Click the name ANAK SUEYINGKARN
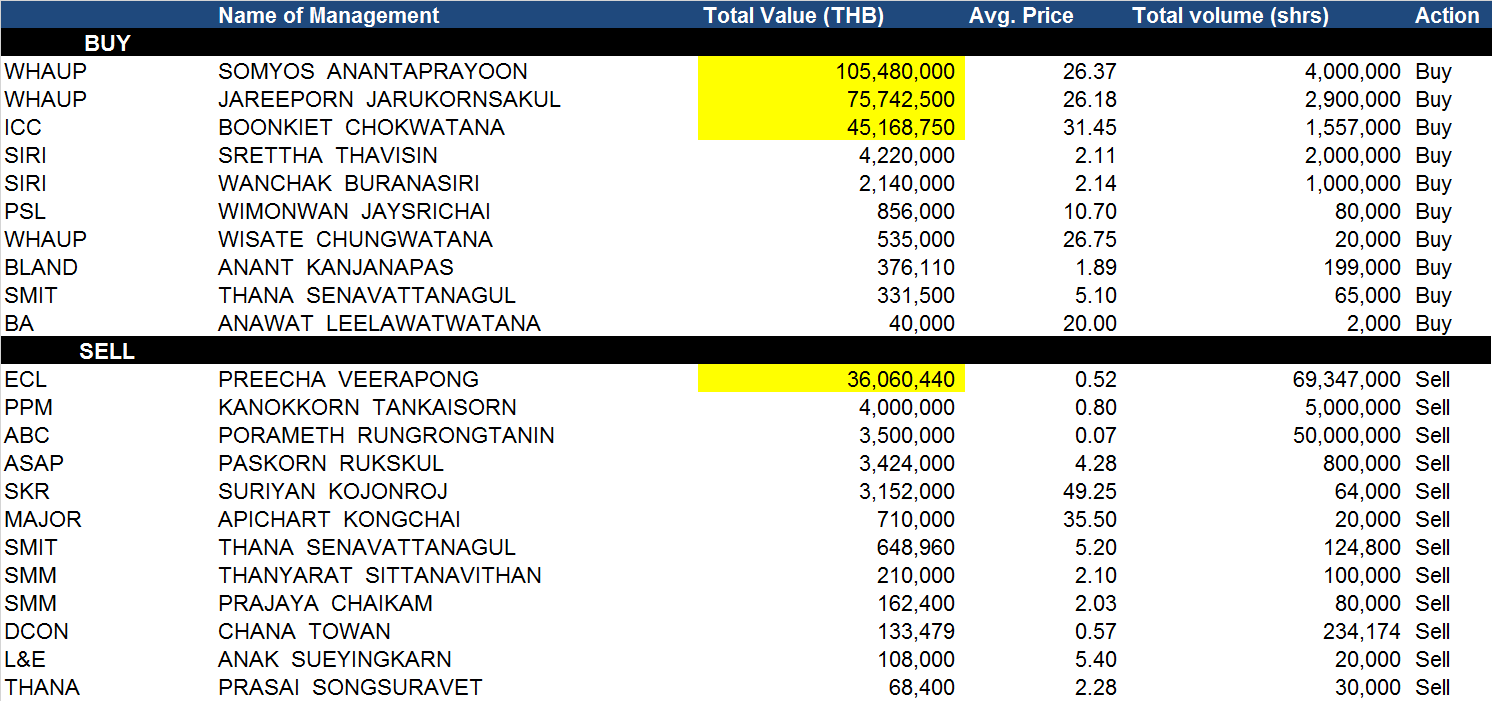 point(335,659)
